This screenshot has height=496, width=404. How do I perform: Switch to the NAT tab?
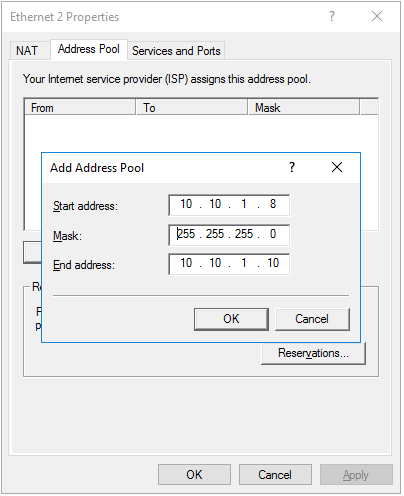coord(27,51)
